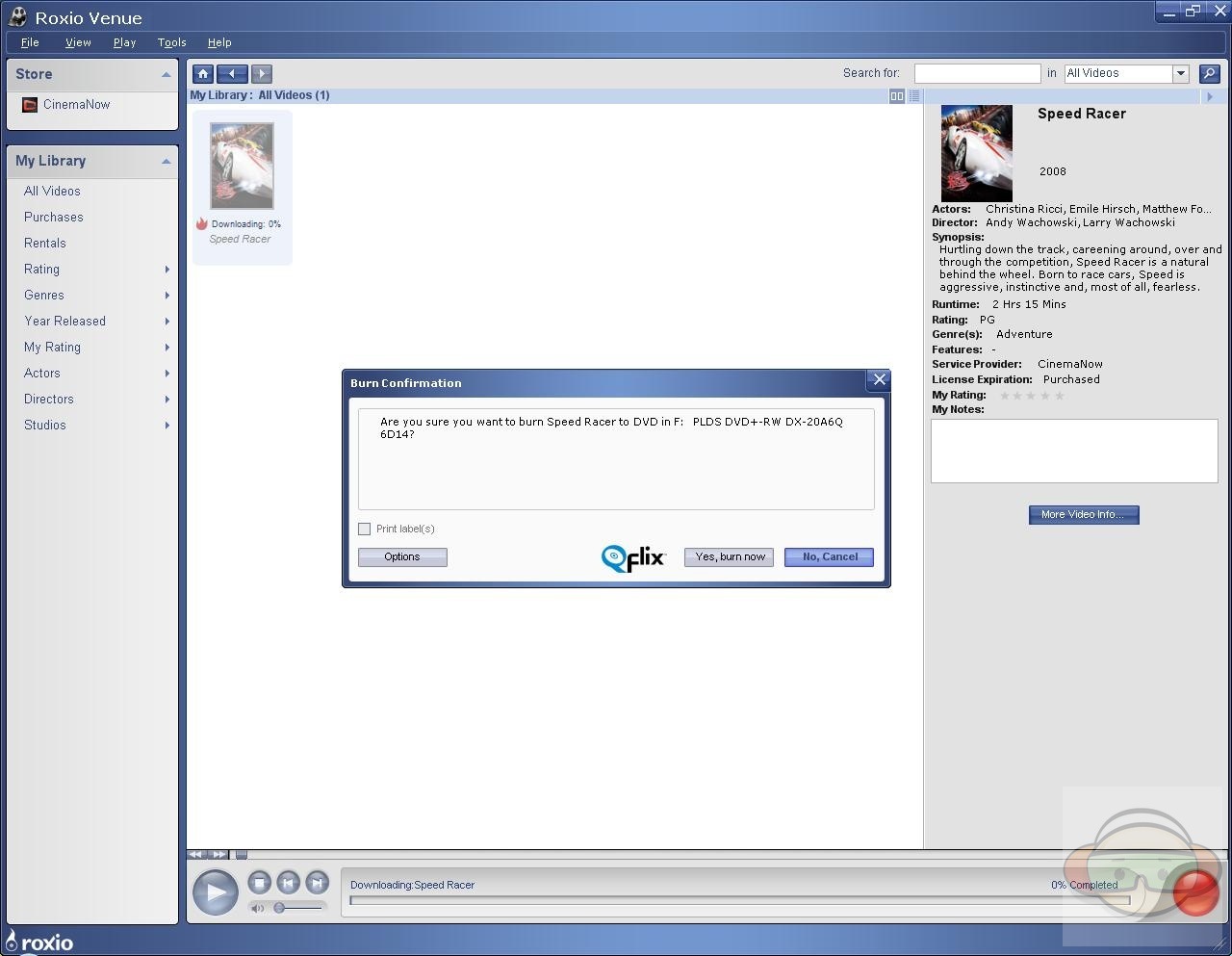Screen dimensions: 1232x956
Task: Enable the Print label(s) checkbox
Action: coord(365,529)
